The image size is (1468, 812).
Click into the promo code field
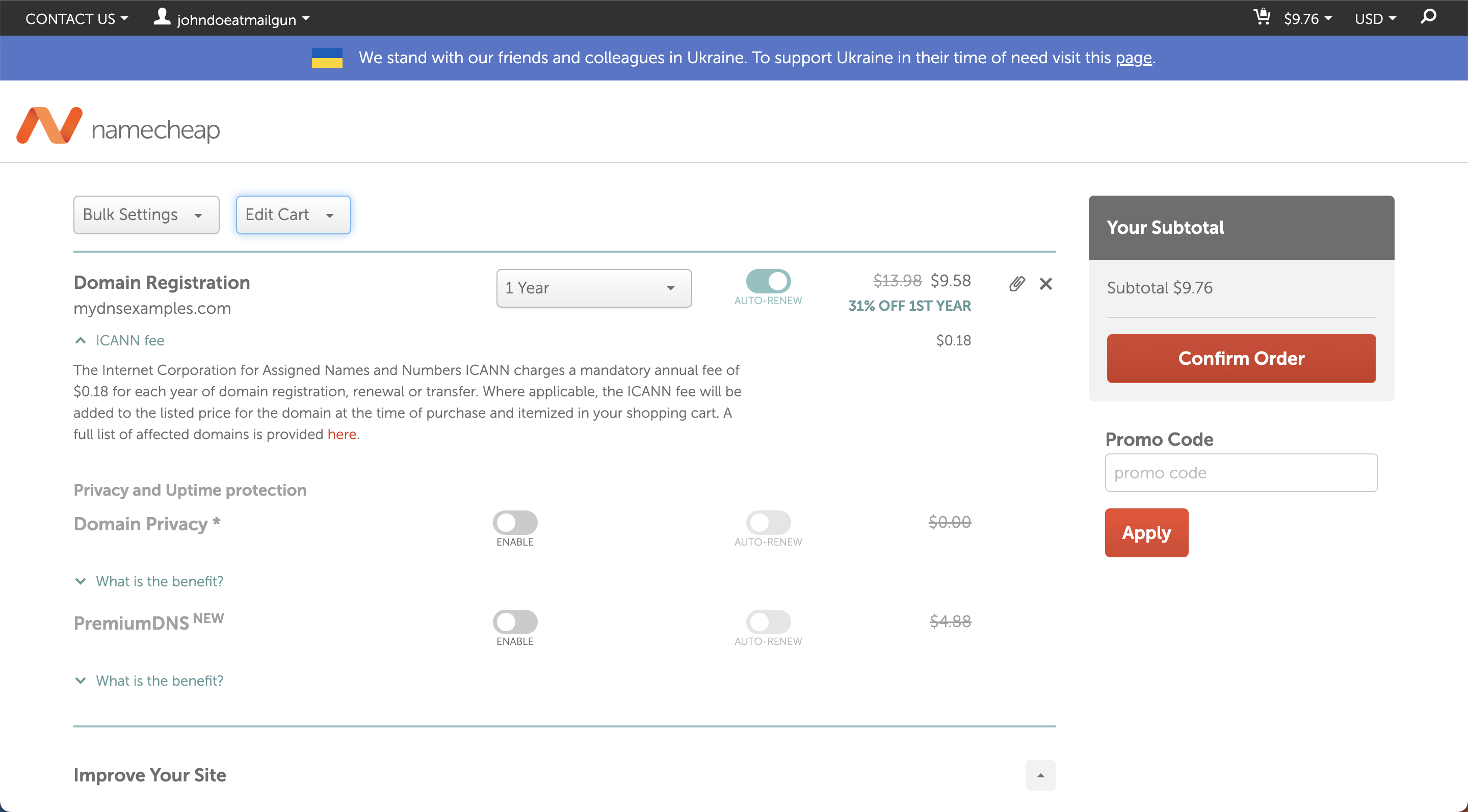1241,473
